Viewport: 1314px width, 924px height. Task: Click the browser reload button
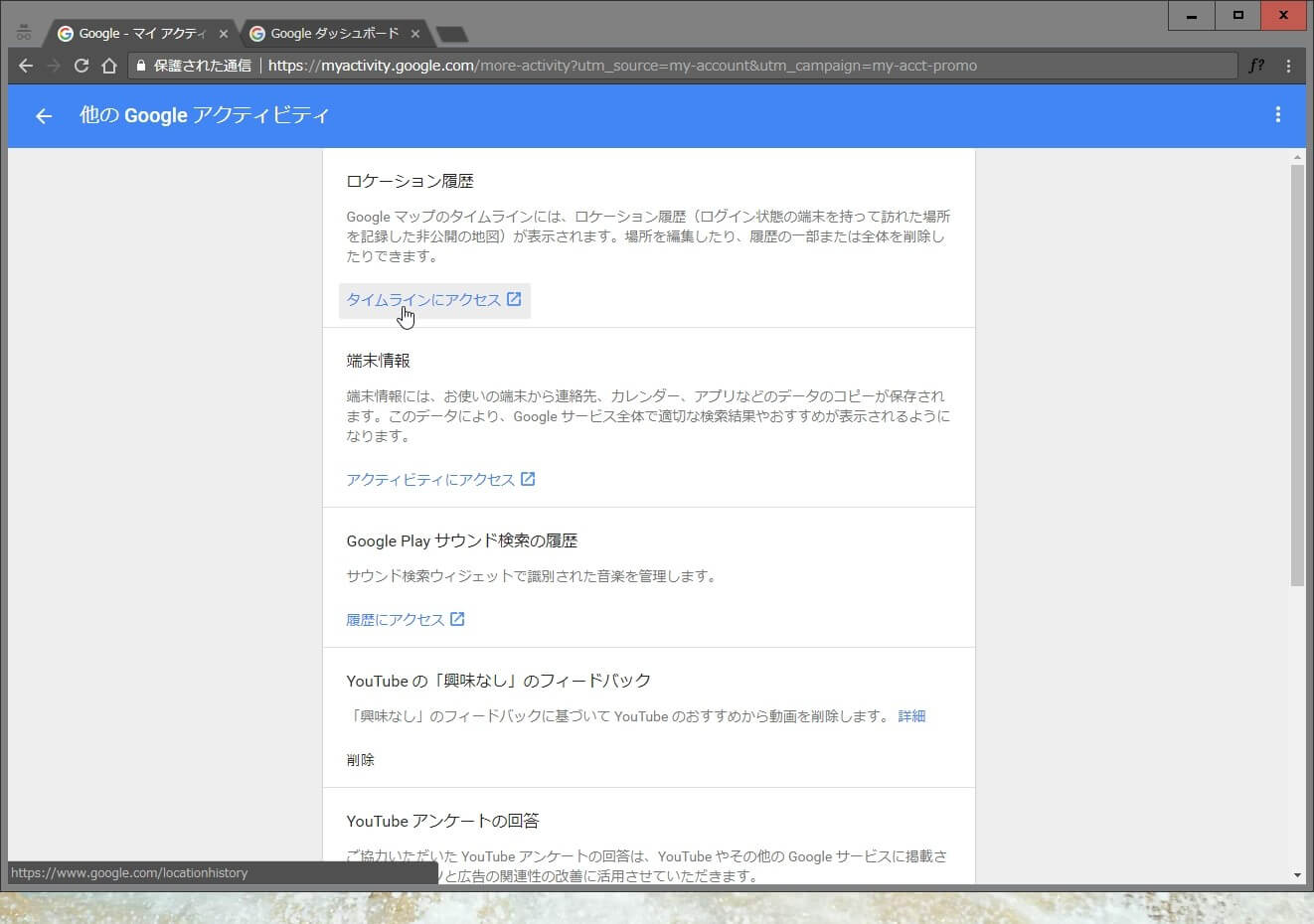click(82, 66)
